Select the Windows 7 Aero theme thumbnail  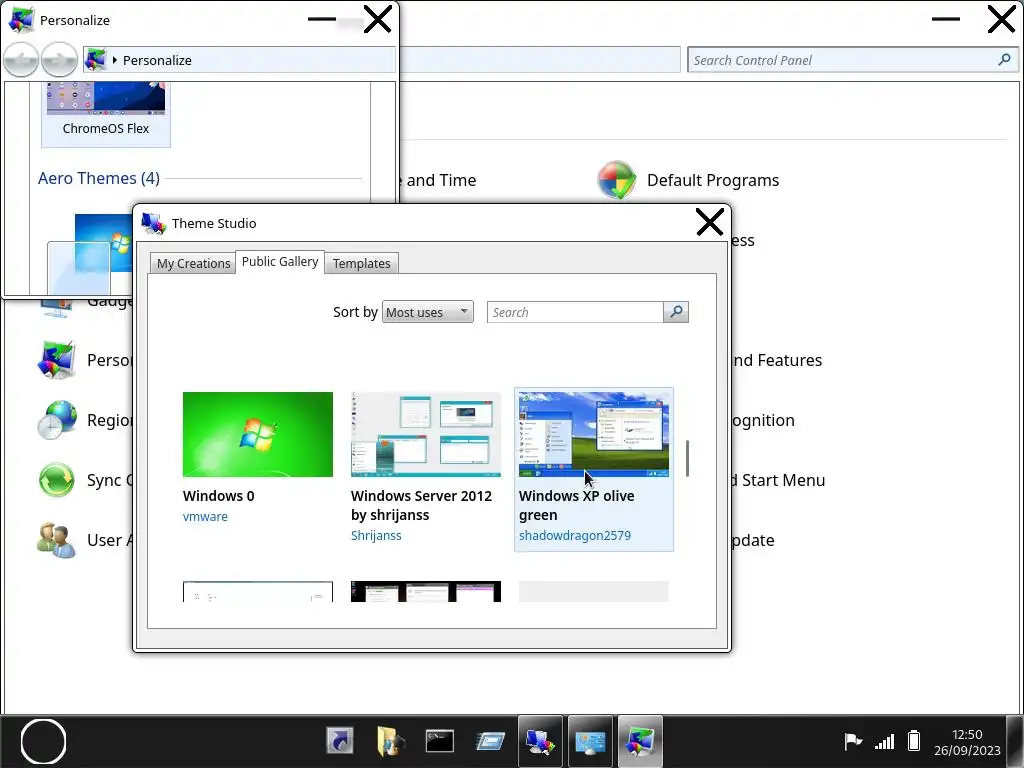(x=104, y=243)
